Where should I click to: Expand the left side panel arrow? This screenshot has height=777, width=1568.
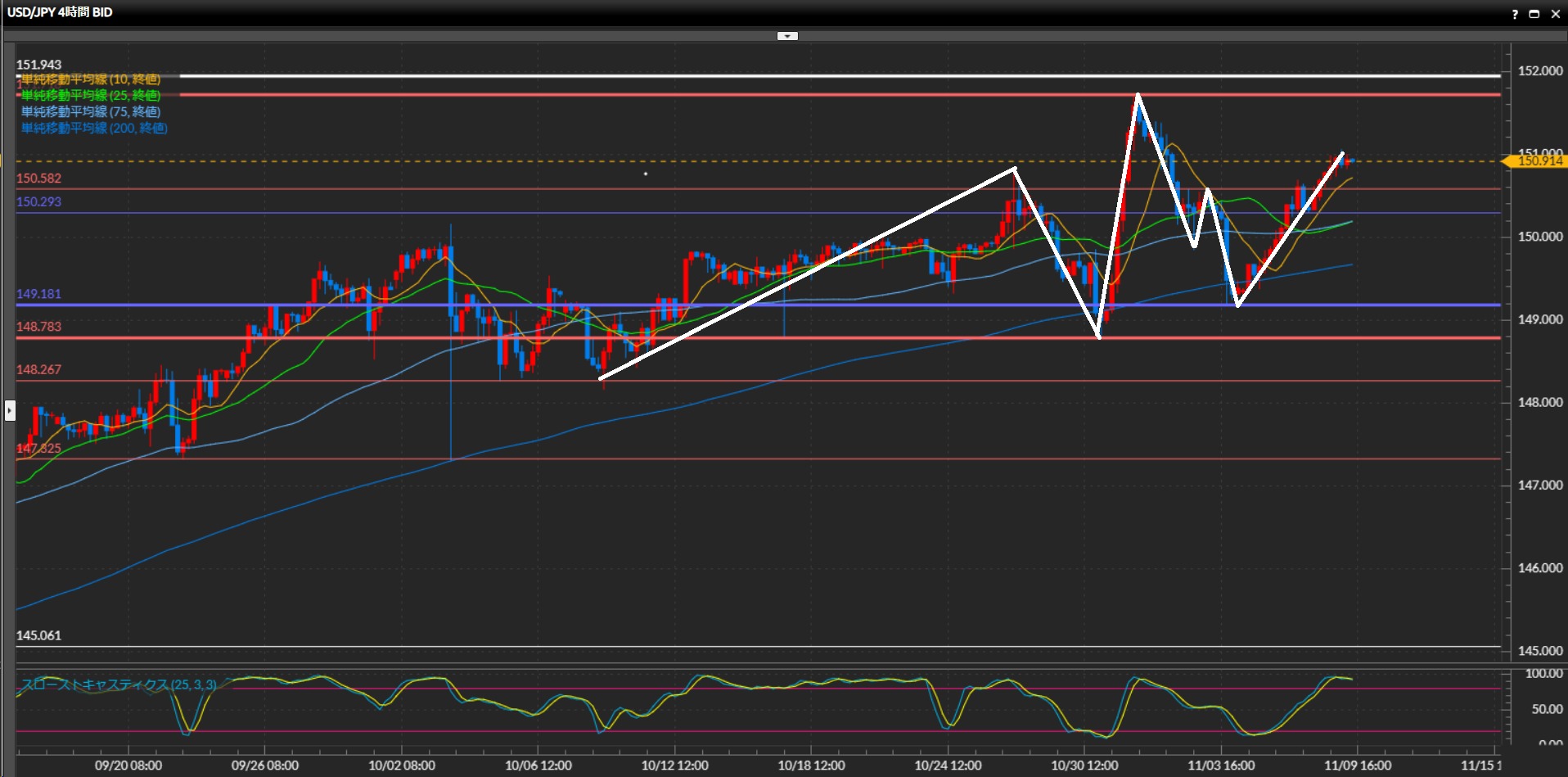(10, 409)
